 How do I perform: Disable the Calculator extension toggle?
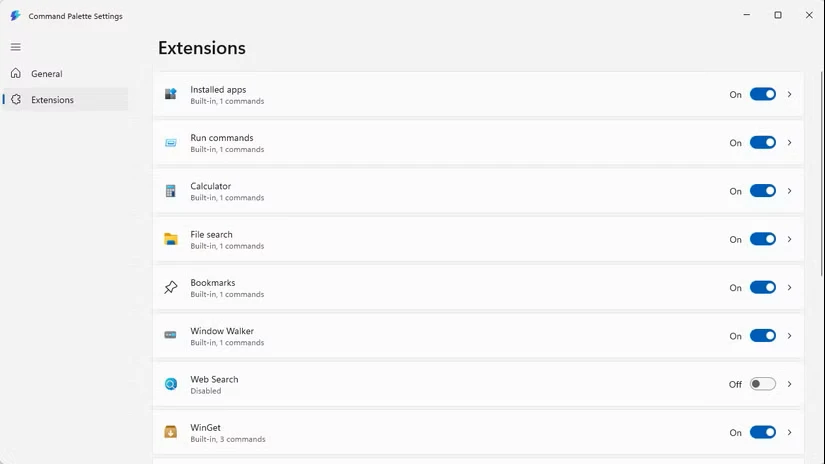[762, 191]
